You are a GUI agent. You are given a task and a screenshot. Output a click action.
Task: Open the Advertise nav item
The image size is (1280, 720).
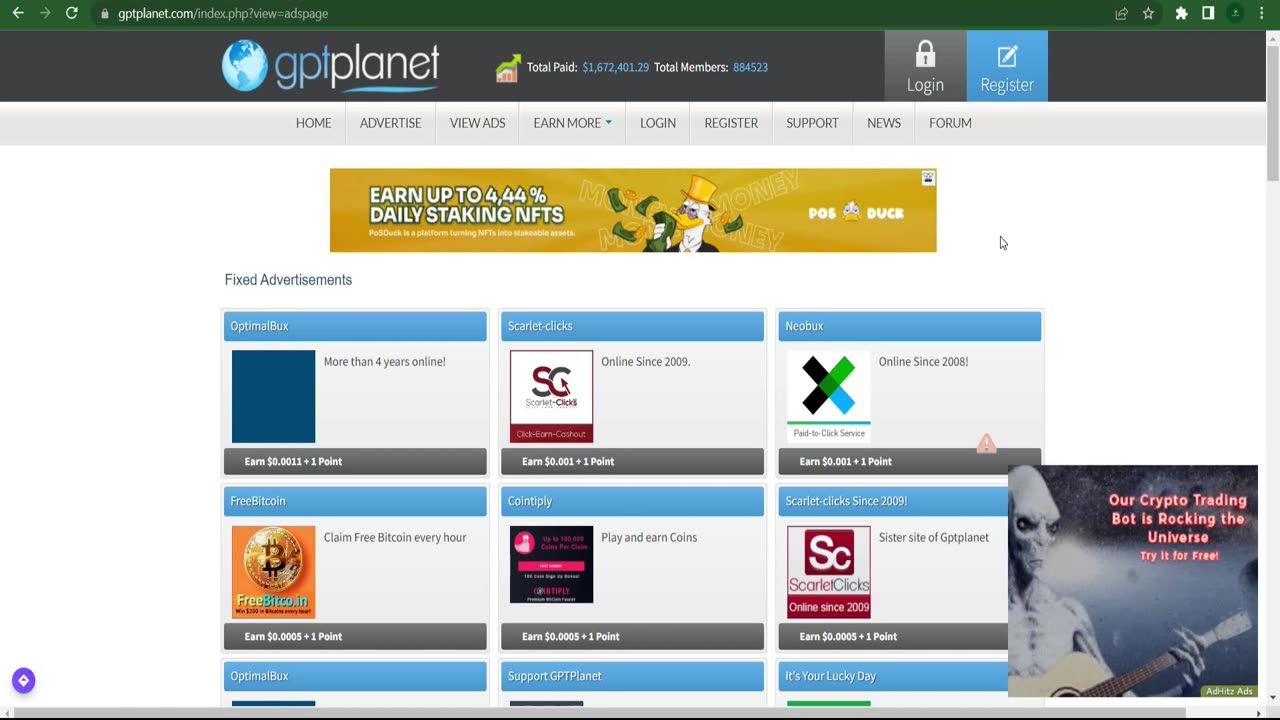[x=390, y=123]
